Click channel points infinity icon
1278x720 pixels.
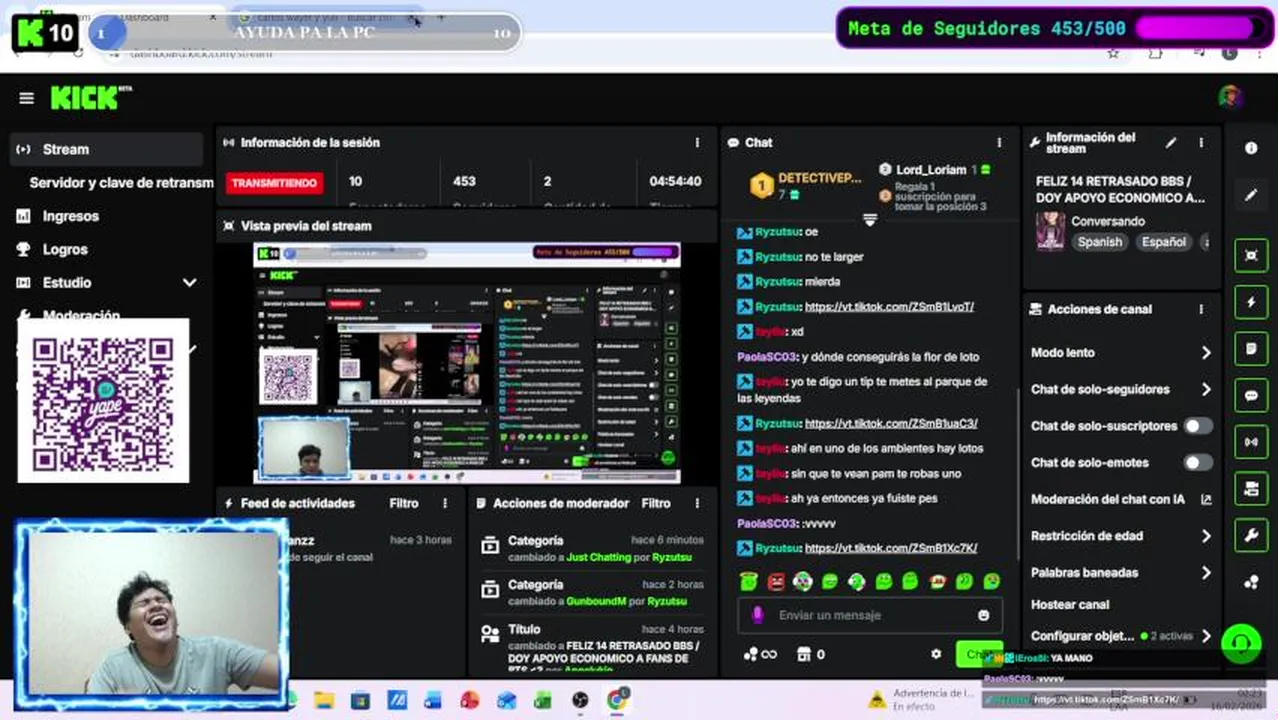click(760, 654)
